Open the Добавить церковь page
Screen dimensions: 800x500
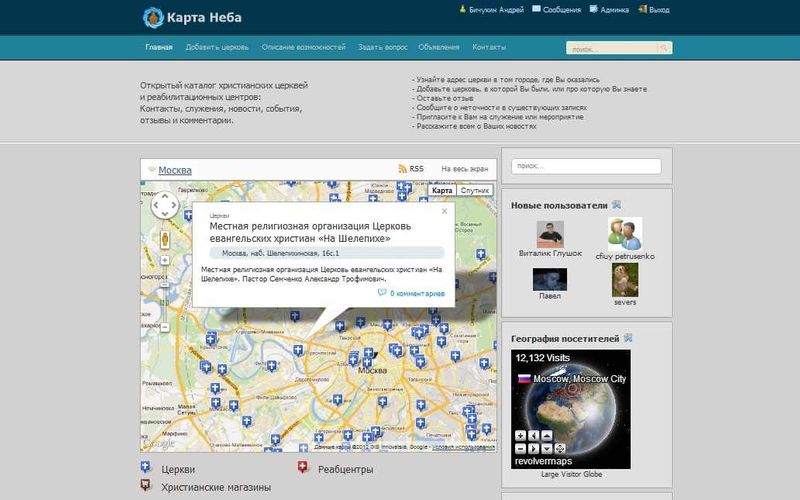pos(217,47)
